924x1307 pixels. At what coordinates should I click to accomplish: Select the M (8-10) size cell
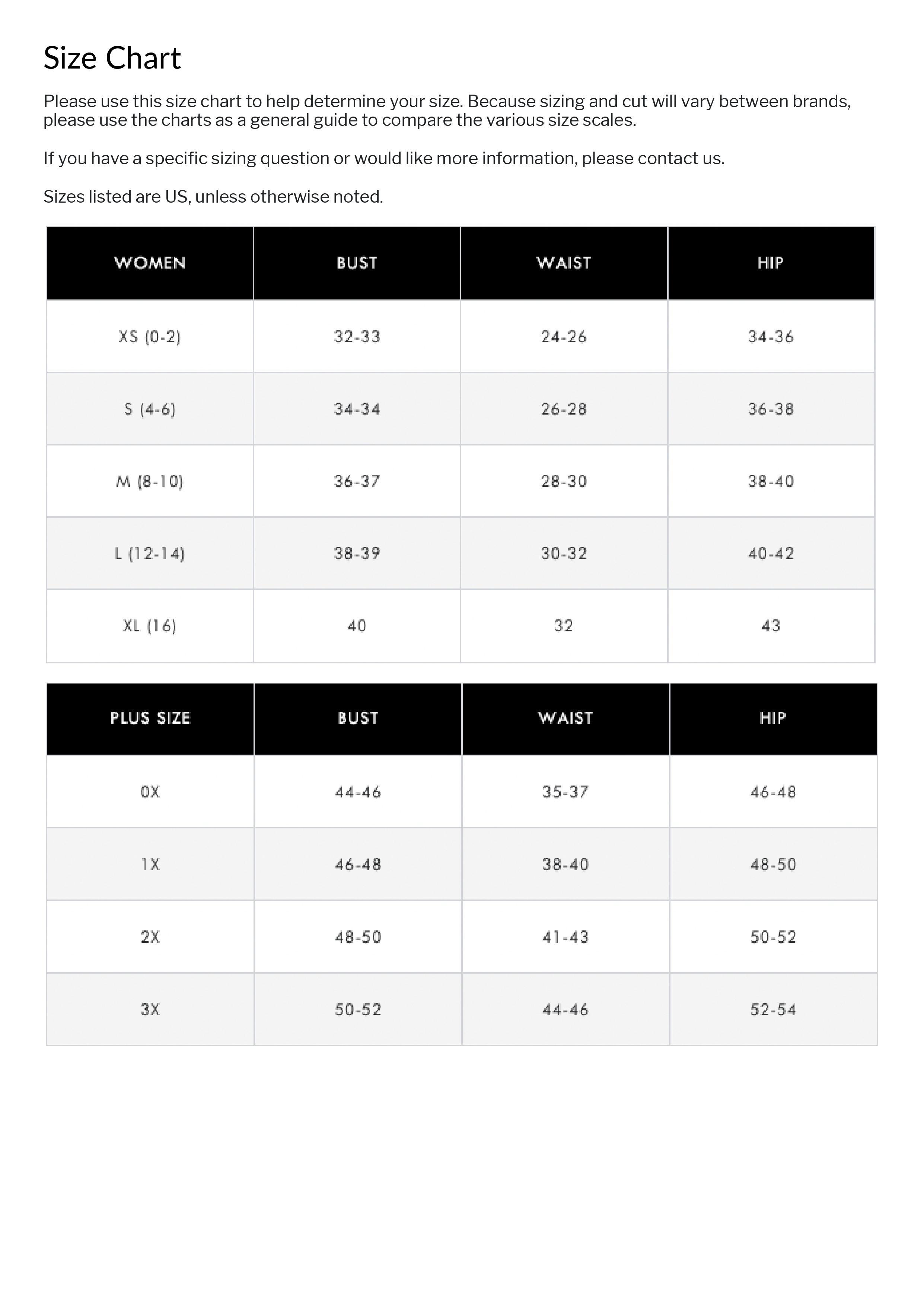click(x=150, y=482)
